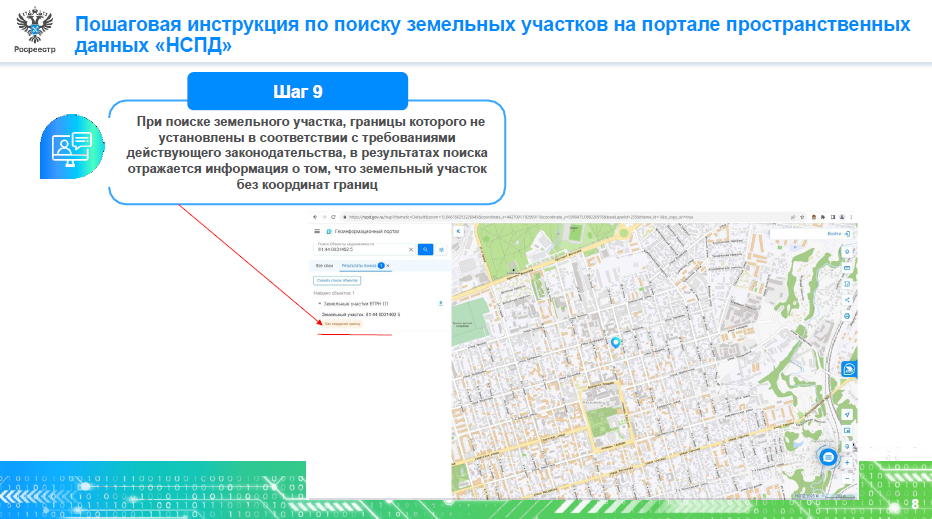Click the Найдено объектов: 1 text

tap(334, 293)
